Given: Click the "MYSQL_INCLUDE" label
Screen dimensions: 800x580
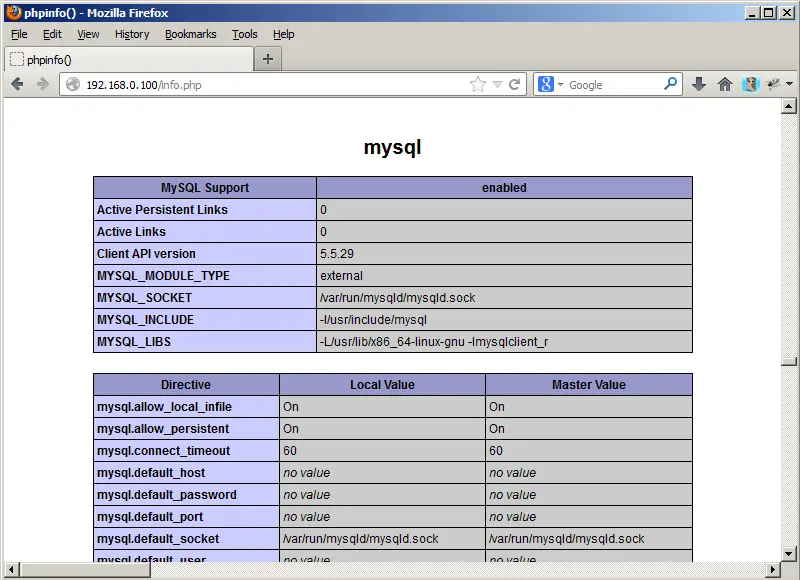Looking at the screenshot, I should point(145,320).
